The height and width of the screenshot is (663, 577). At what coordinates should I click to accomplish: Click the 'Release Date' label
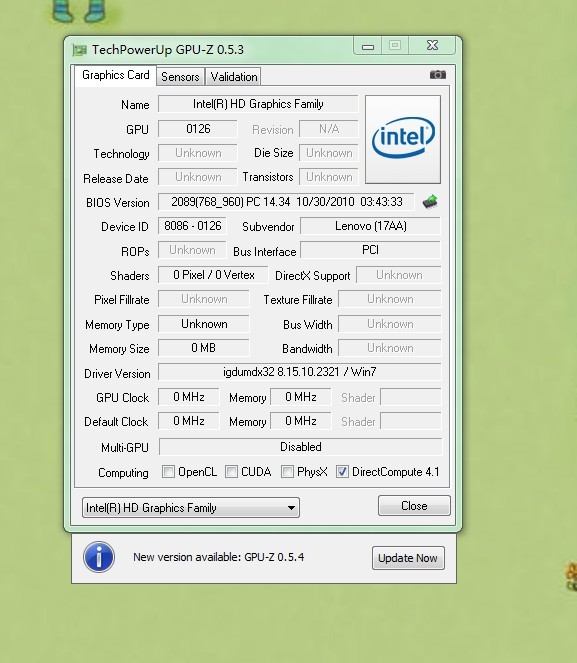coord(116,178)
